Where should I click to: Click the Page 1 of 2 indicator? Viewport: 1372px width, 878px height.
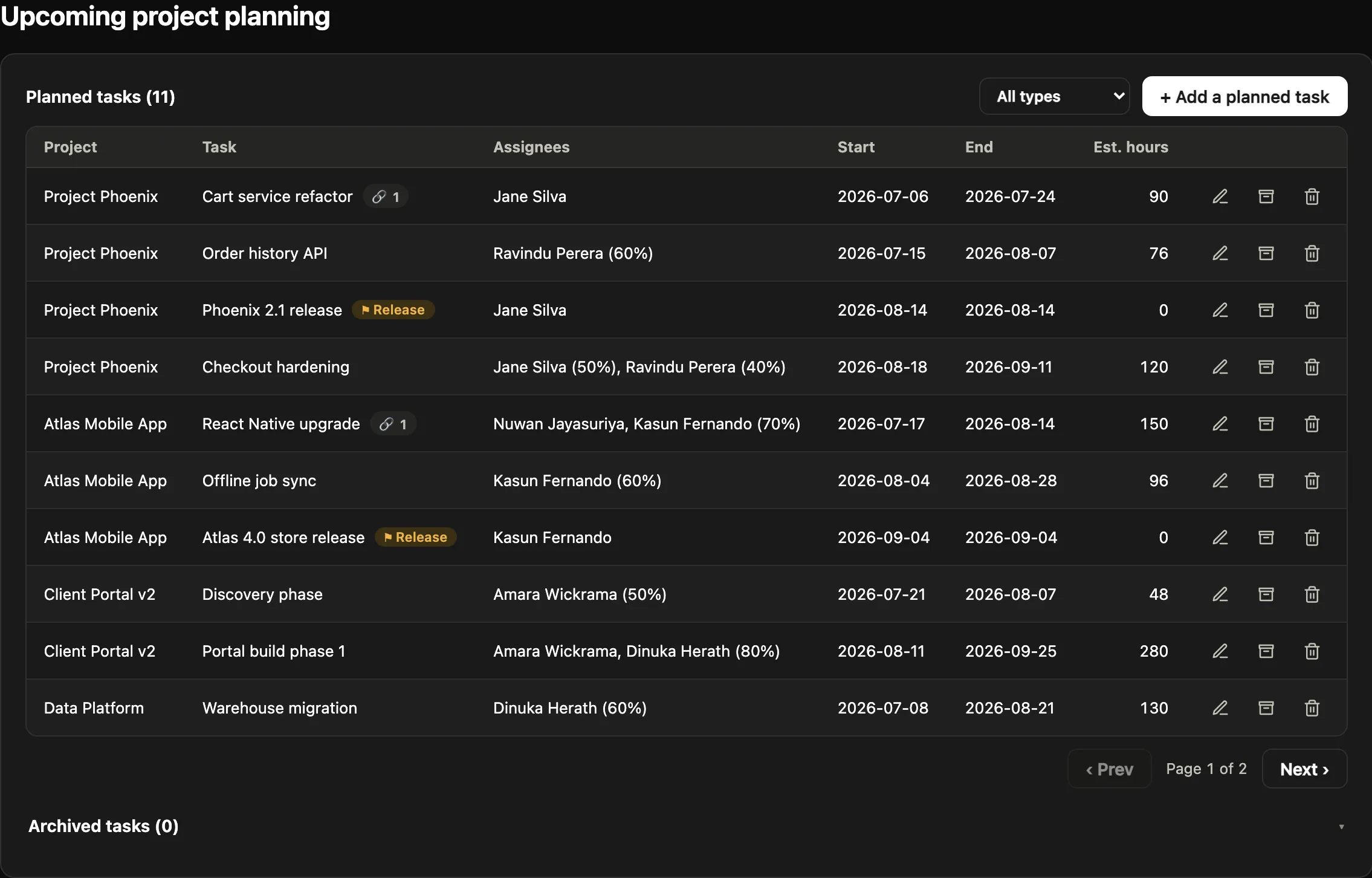click(1206, 769)
